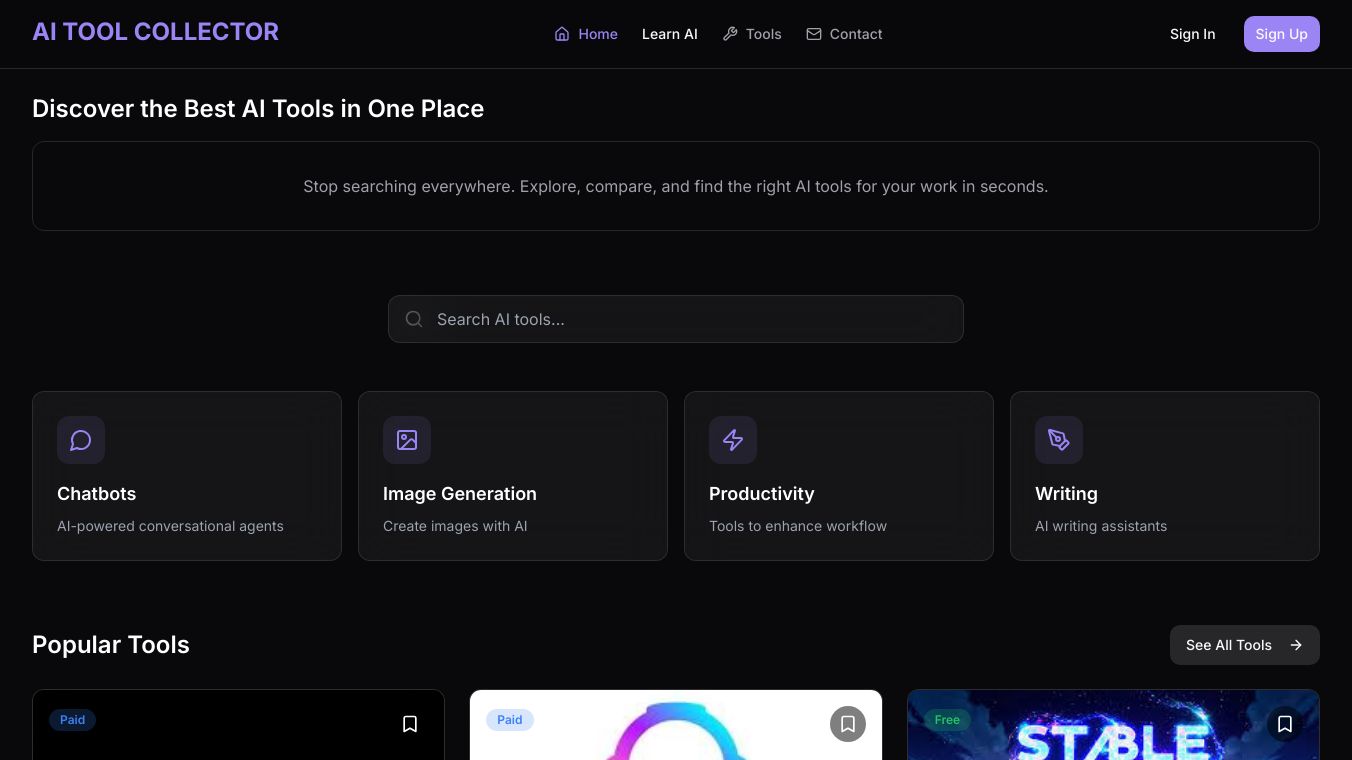
Task: Click the Home house icon in navbar
Action: 562,34
